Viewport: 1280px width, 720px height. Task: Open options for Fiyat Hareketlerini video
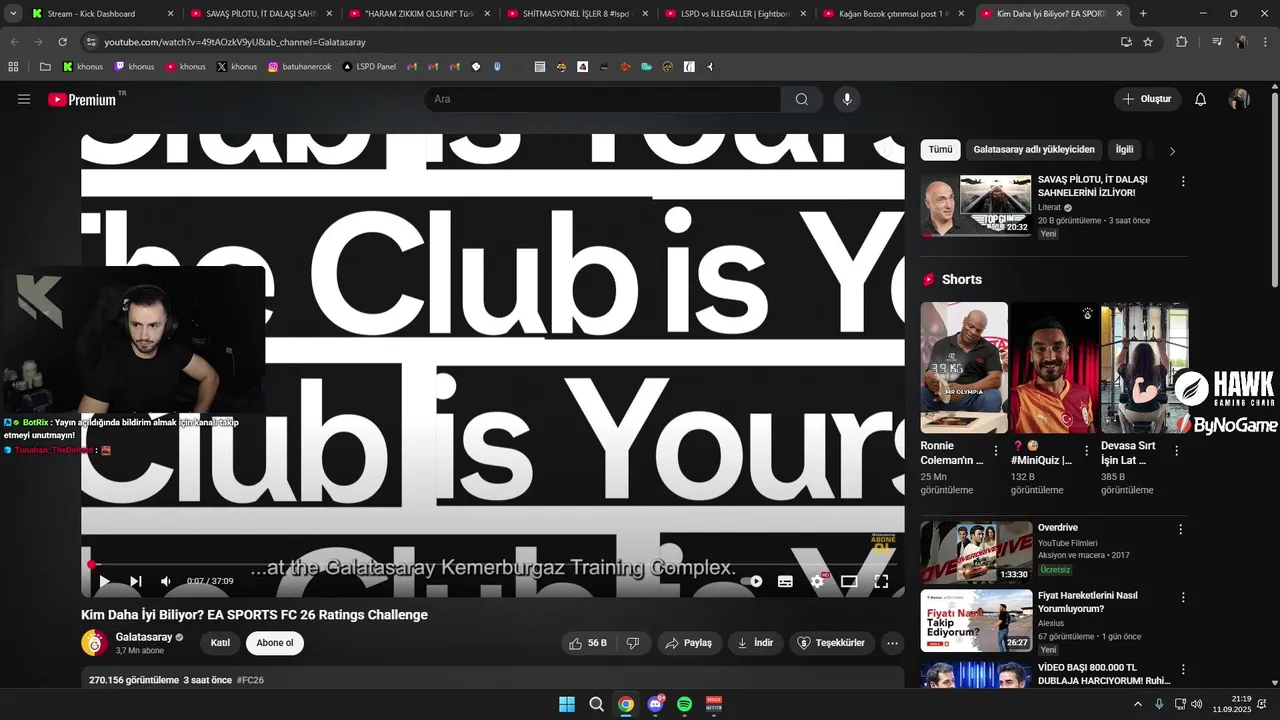pyautogui.click(x=1183, y=597)
